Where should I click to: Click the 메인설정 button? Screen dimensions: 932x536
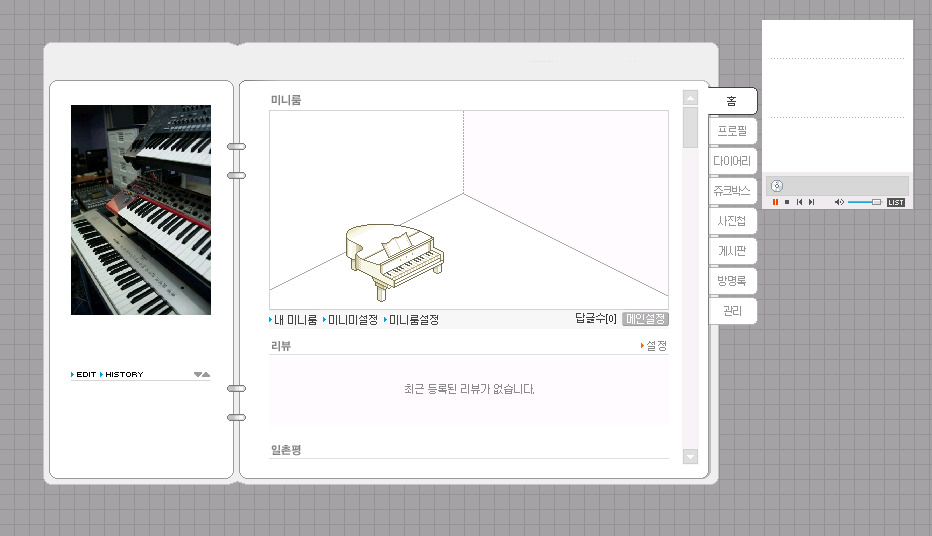click(646, 319)
